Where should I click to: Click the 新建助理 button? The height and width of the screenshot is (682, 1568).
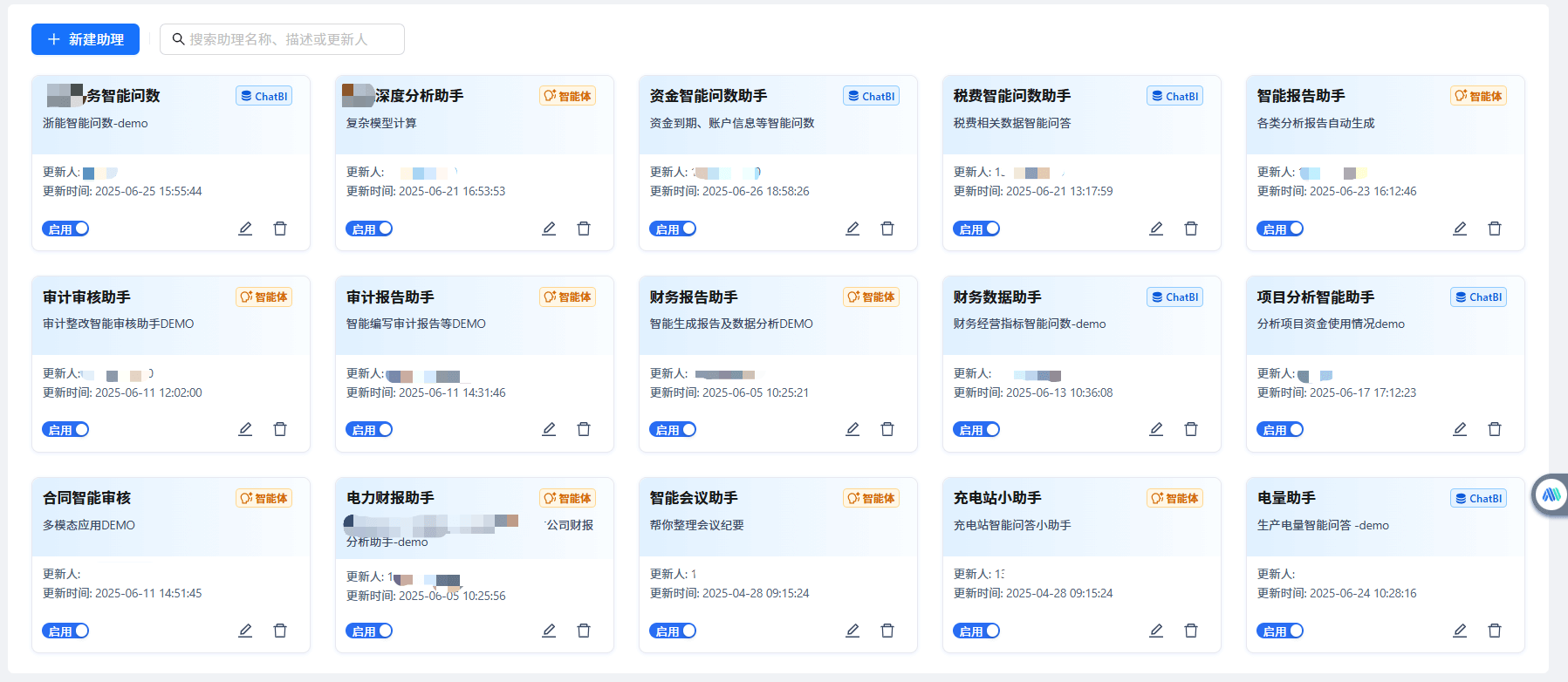tap(86, 39)
